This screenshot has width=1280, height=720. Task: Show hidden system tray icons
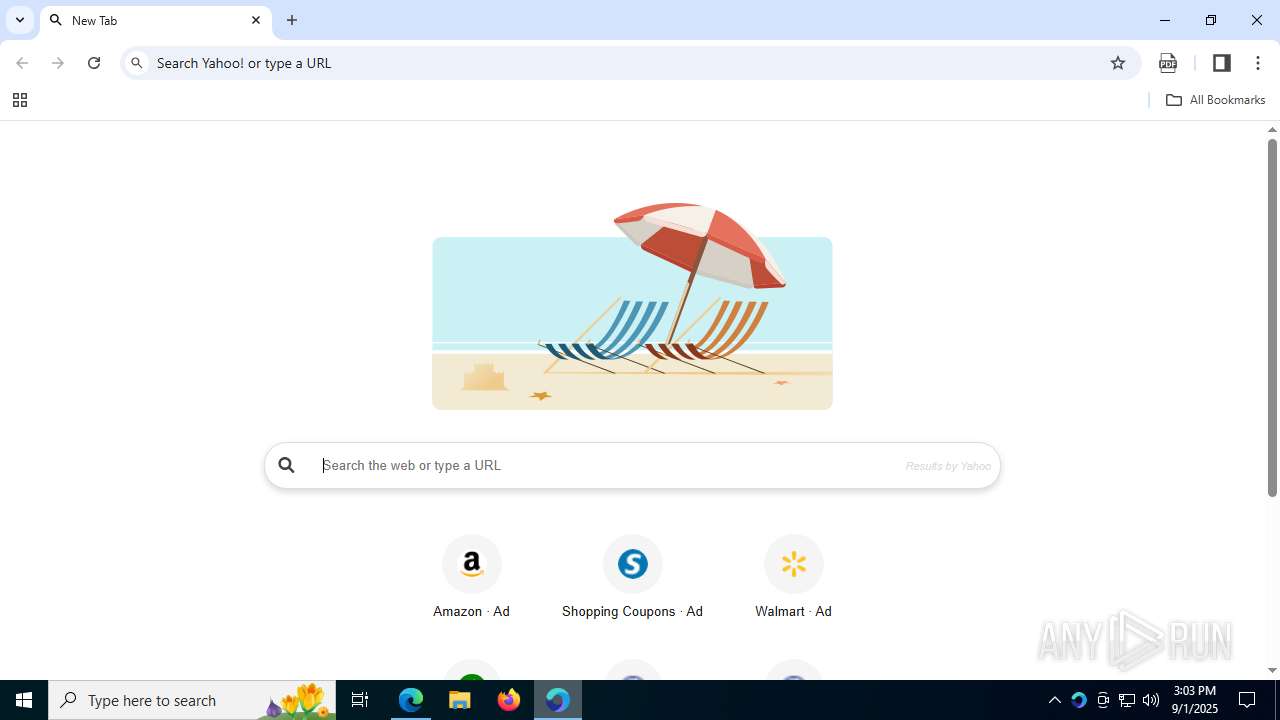click(x=1055, y=700)
